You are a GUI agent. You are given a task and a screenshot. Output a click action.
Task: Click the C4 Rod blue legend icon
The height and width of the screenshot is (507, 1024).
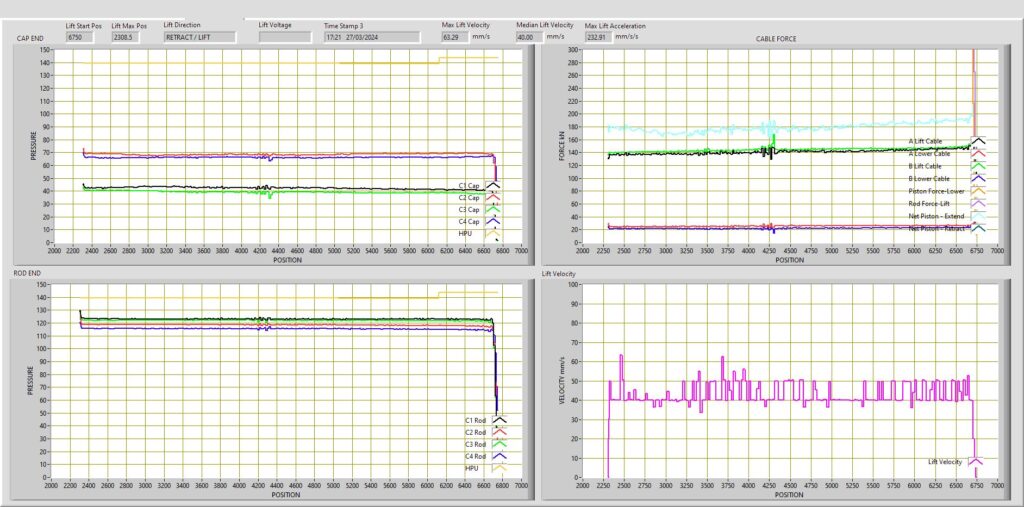[x=499, y=456]
